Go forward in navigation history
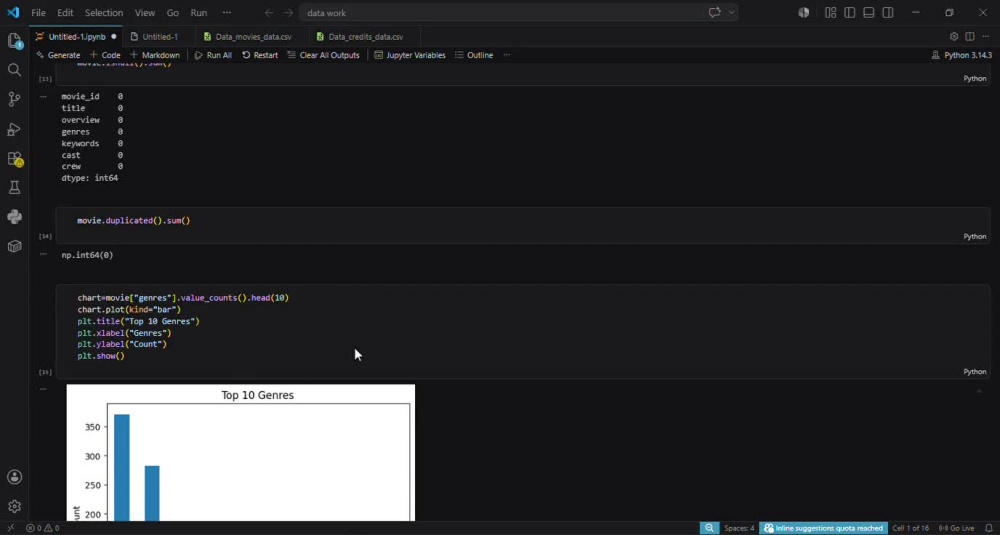This screenshot has height=535, width=1000. point(288,13)
